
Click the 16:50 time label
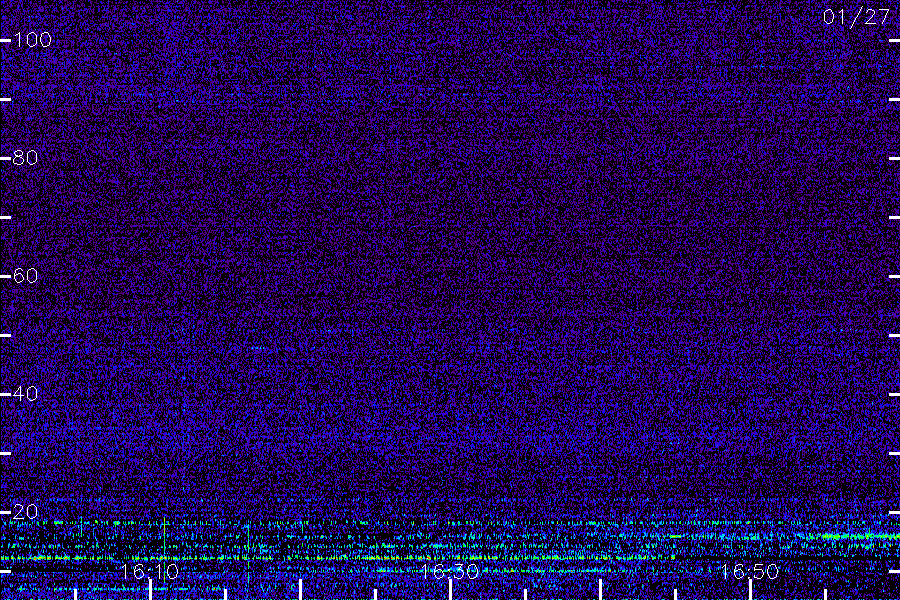click(750, 572)
